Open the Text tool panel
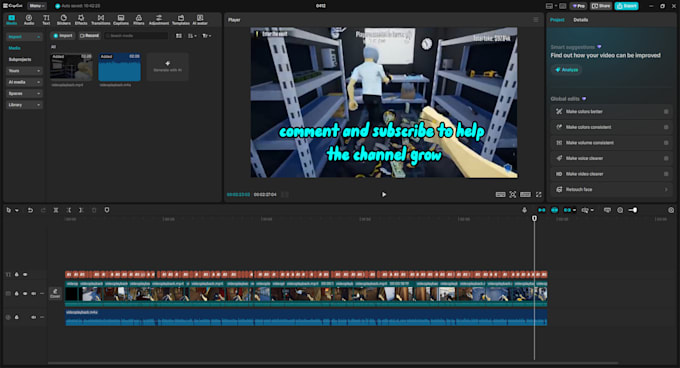The image size is (680, 368). pyautogui.click(x=46, y=20)
